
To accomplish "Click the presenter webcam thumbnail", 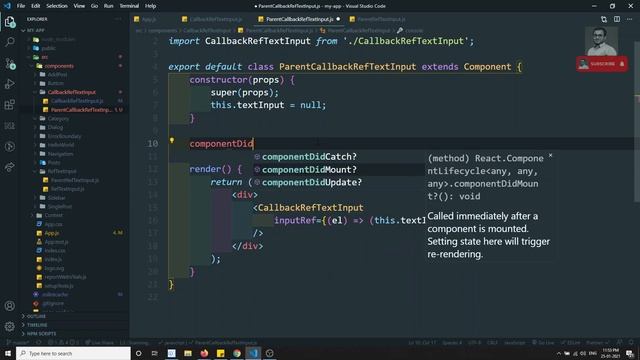I will tap(601, 41).
